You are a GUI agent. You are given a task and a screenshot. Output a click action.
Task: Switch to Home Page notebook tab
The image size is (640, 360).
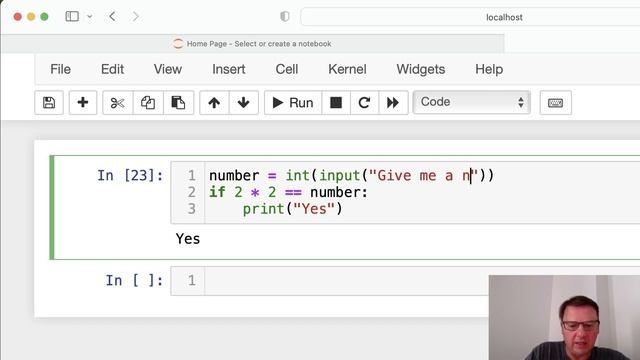pos(252,44)
